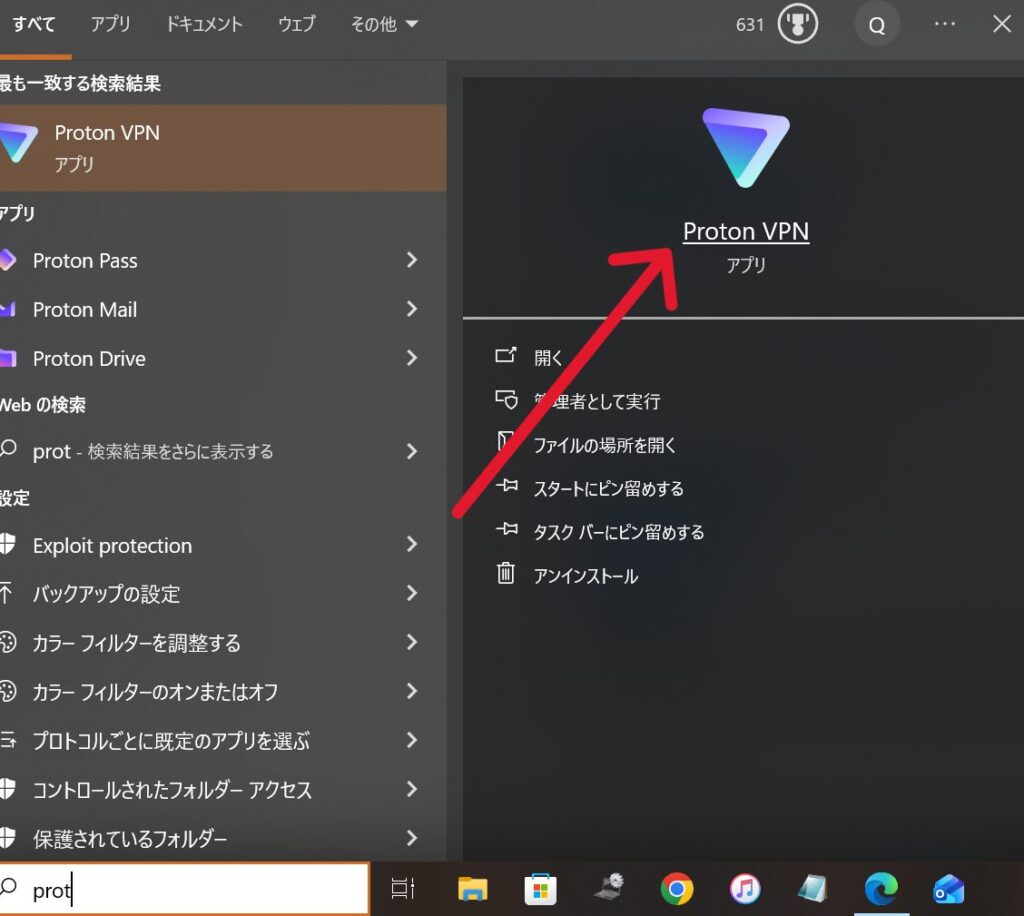Expand Proton Pass result arrow
Viewport: 1024px width, 916px height.
coord(411,261)
